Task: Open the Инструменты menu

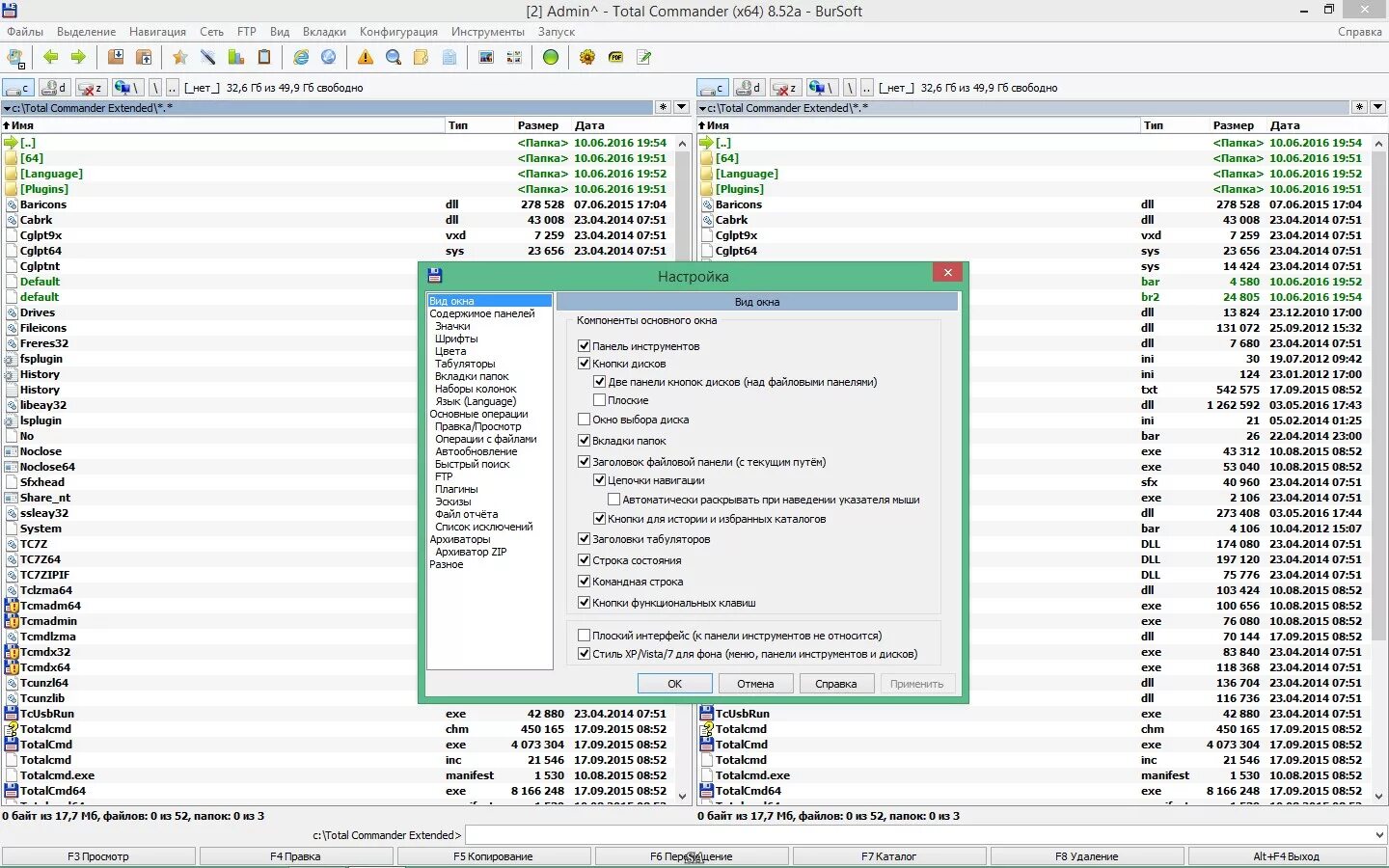Action: tap(488, 32)
